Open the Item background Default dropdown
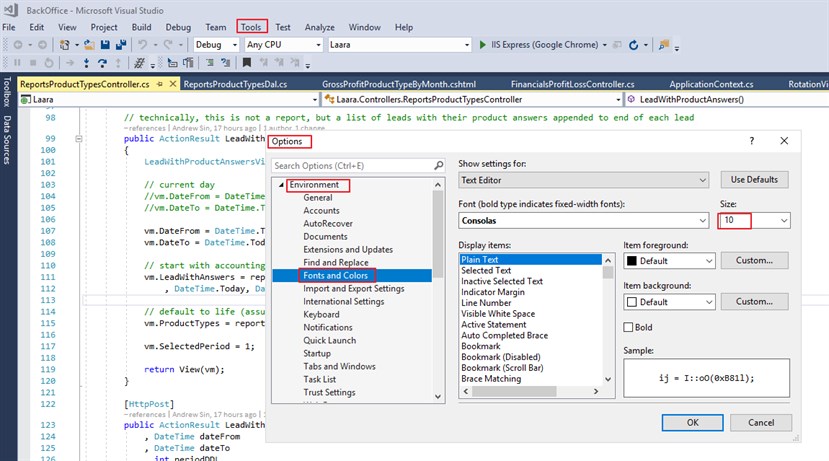The width and height of the screenshot is (829, 461). 669,302
